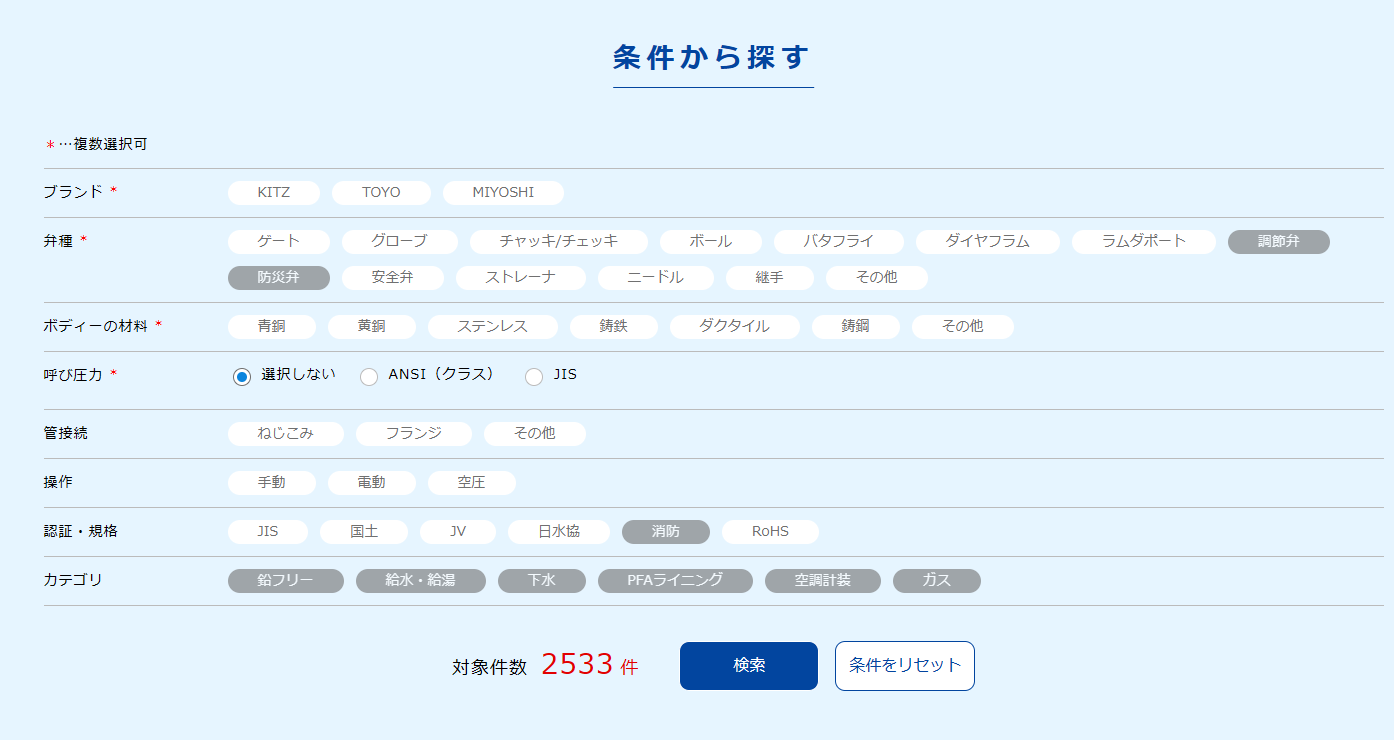Screen dimensions: 1394x740
Task: Turn off the 防災弁 filter
Action: tap(278, 278)
